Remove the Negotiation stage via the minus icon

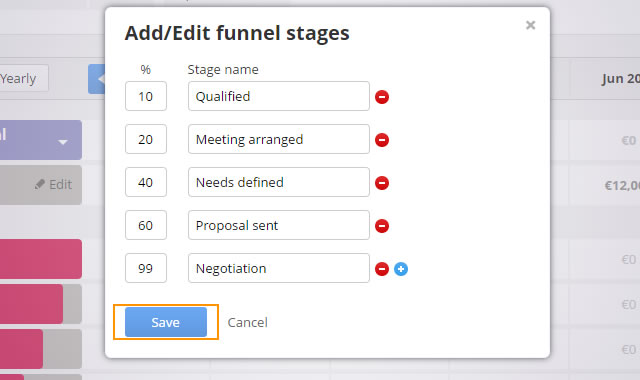pyautogui.click(x=382, y=269)
